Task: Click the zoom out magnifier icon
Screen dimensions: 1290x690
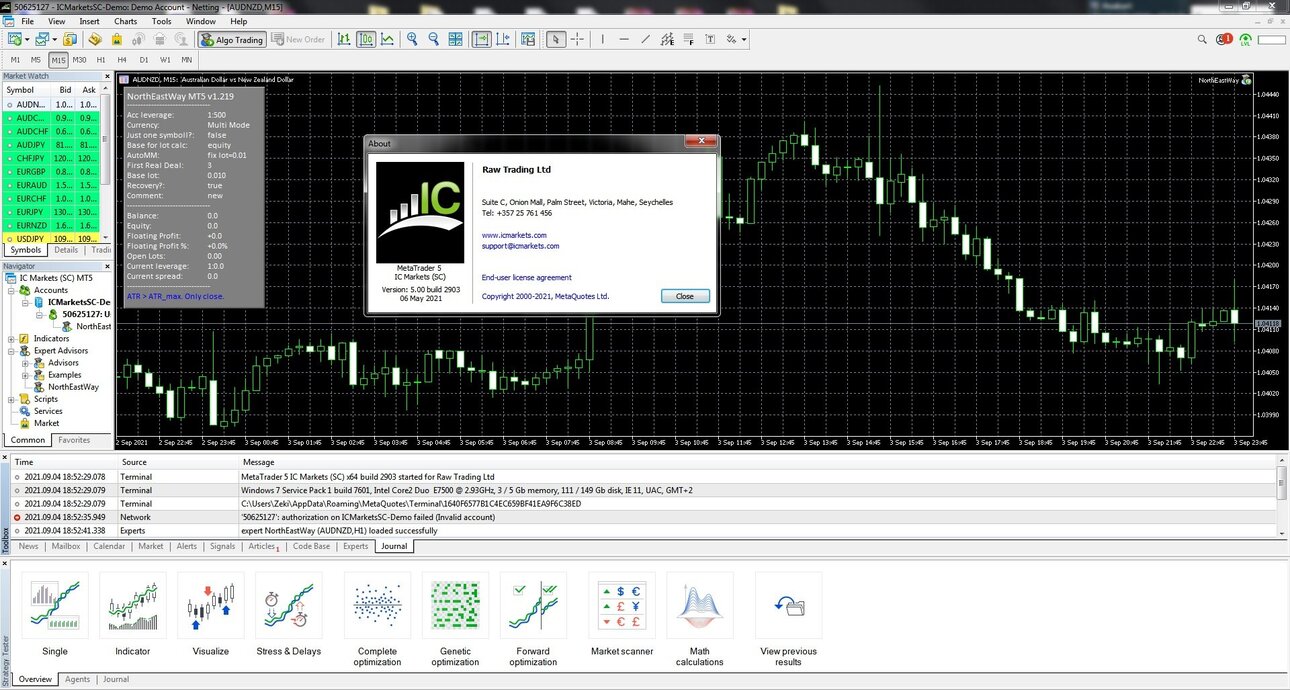Action: click(434, 39)
